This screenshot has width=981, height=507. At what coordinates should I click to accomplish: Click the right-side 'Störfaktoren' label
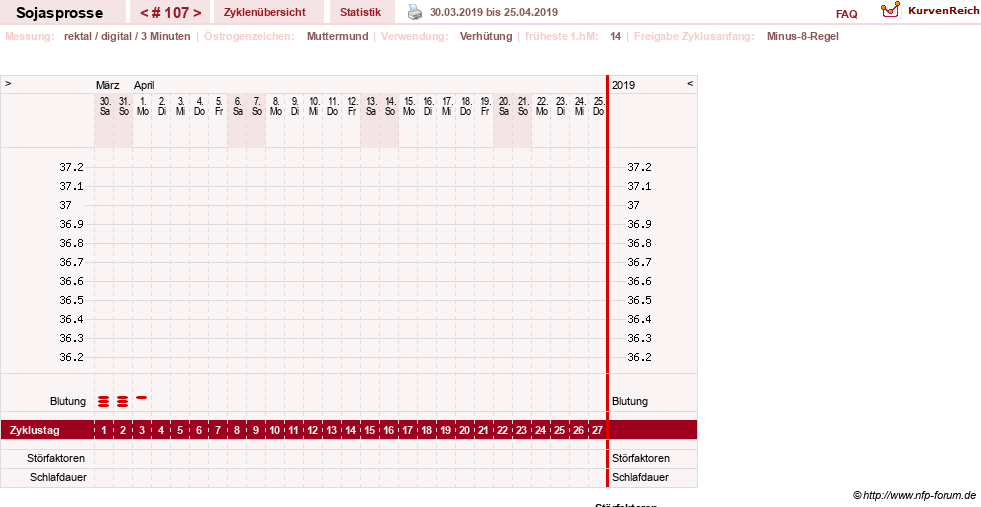tap(641, 458)
